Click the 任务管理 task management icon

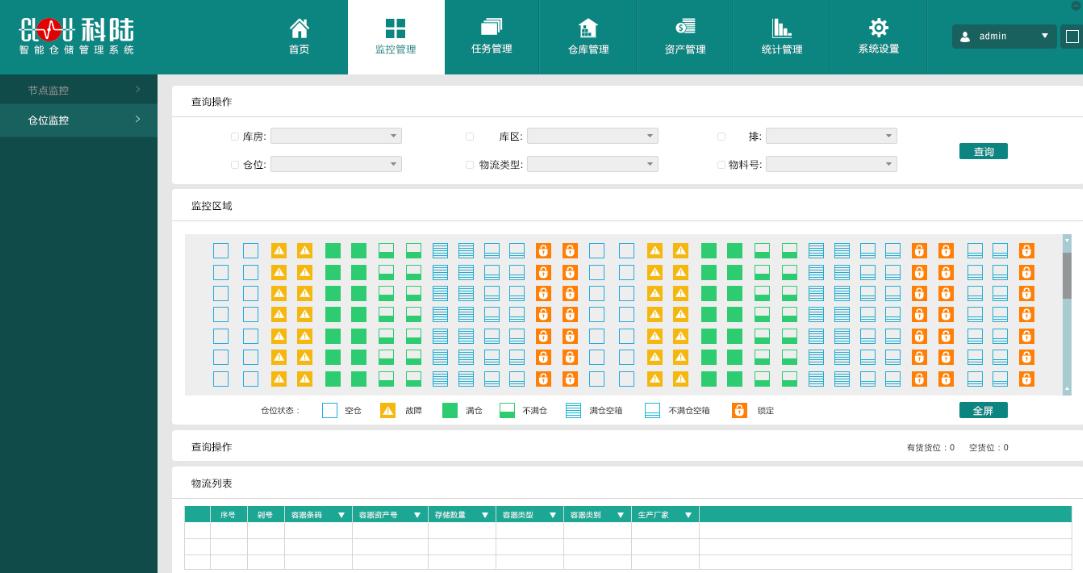pyautogui.click(x=491, y=29)
